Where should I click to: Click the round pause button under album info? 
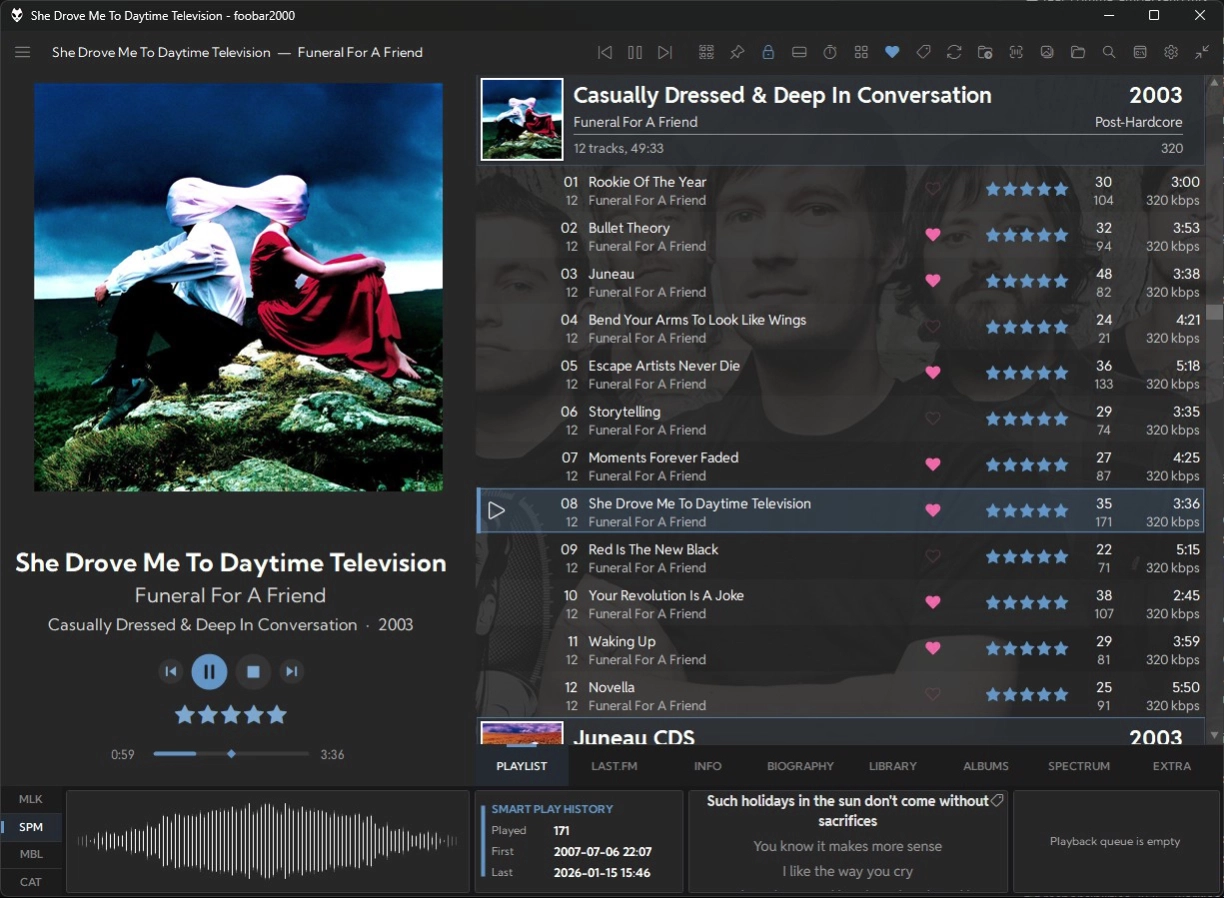point(209,671)
